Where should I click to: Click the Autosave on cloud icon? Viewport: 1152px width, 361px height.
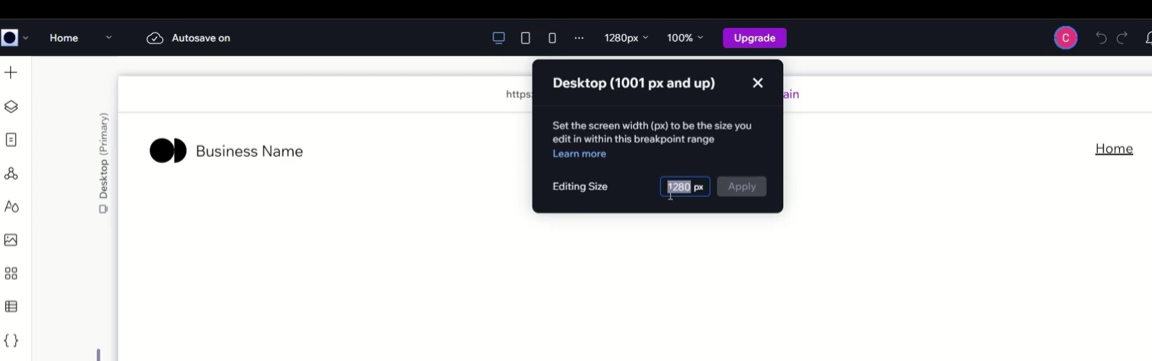click(x=154, y=38)
